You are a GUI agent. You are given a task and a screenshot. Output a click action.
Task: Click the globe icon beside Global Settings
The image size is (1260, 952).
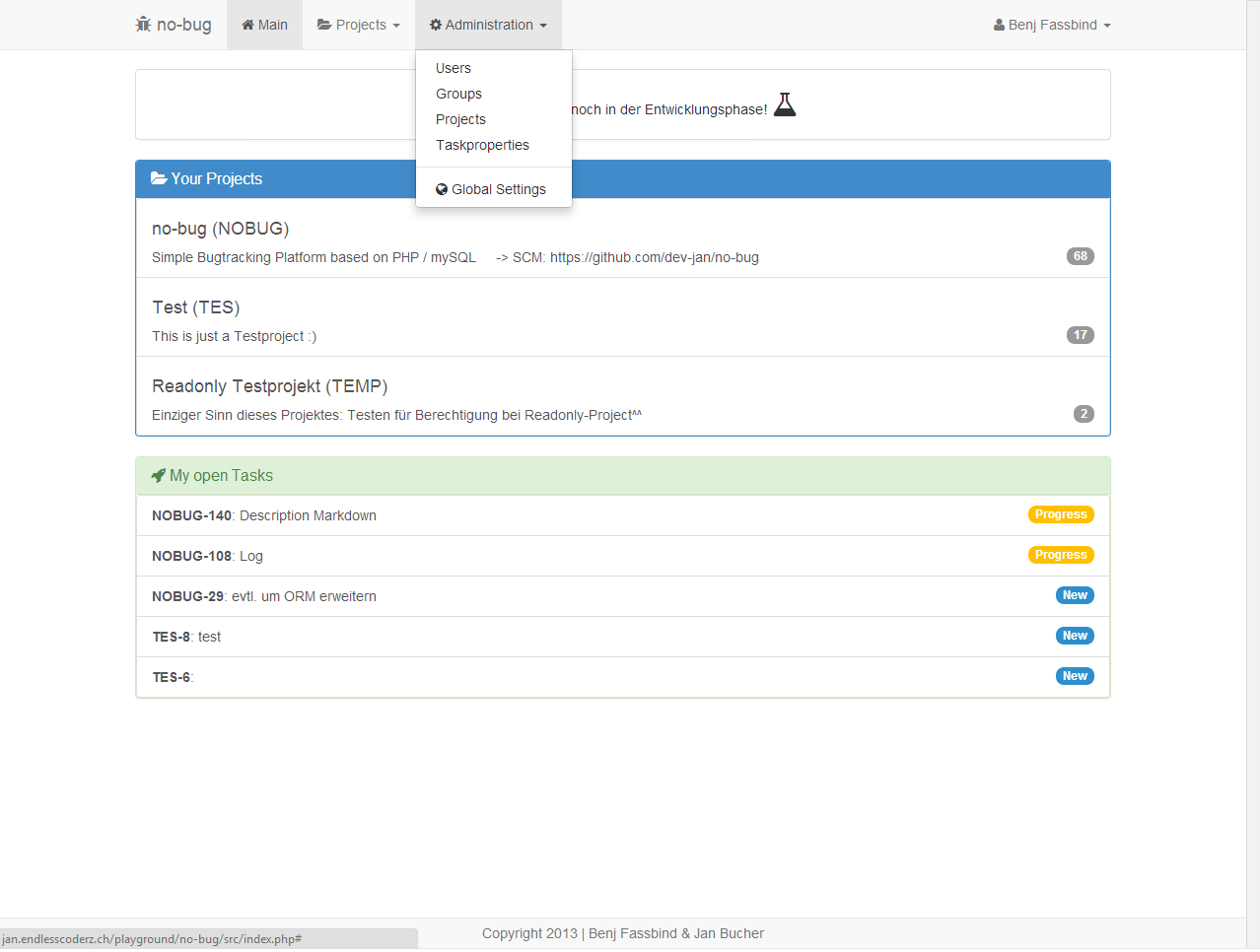(x=442, y=189)
